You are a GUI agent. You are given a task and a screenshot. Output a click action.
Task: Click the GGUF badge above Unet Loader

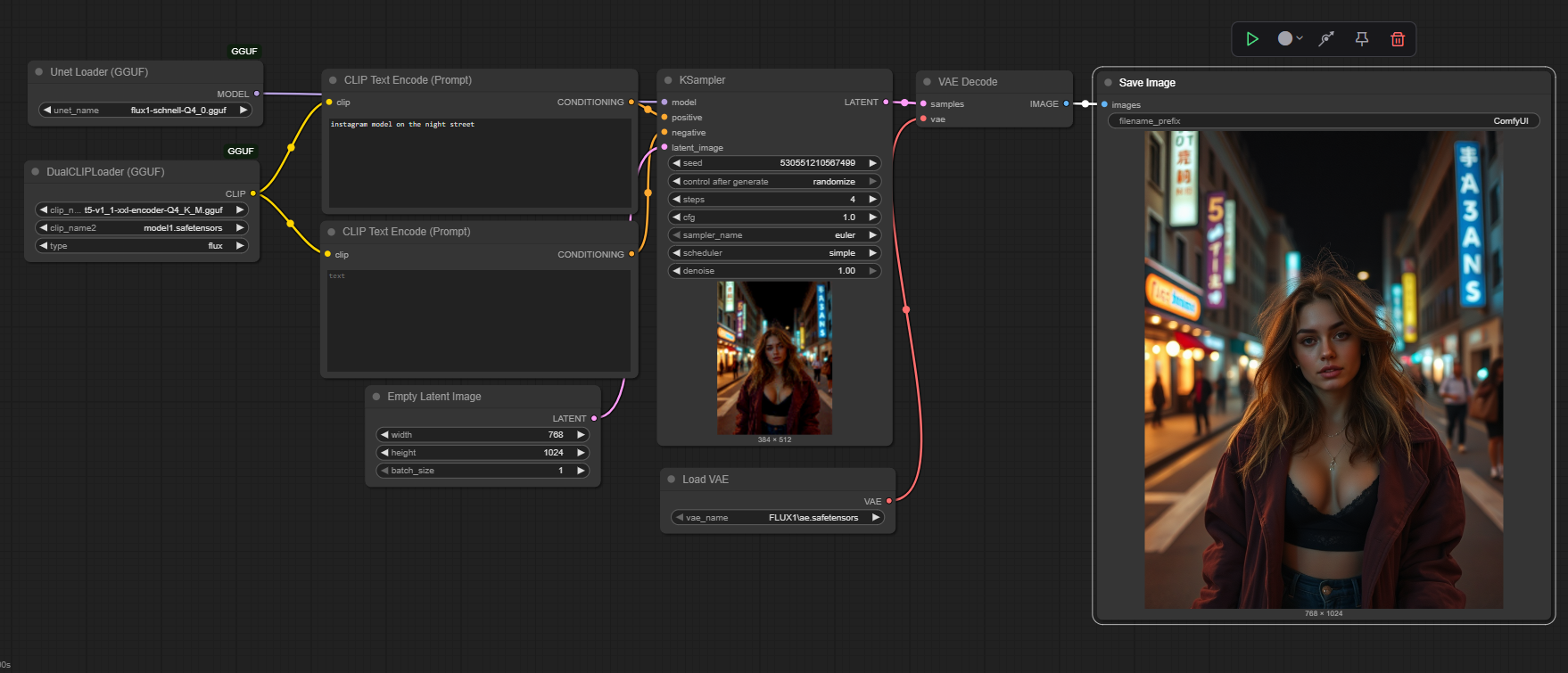(x=244, y=52)
